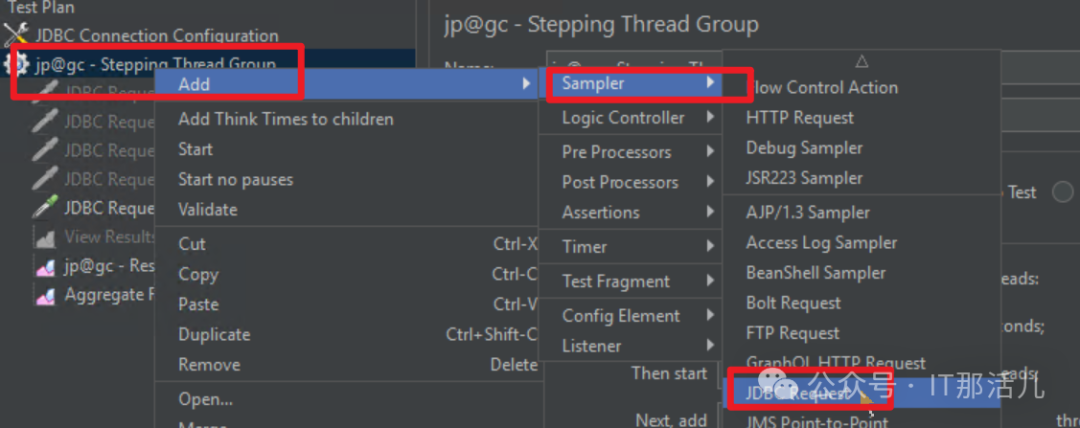This screenshot has width=1080, height=428.
Task: Click the jp@gc results graph icon
Action: pos(45,267)
